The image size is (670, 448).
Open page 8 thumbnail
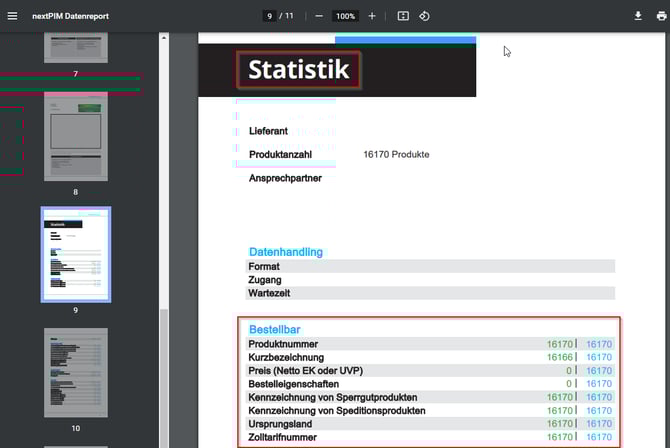pyautogui.click(x=75, y=134)
